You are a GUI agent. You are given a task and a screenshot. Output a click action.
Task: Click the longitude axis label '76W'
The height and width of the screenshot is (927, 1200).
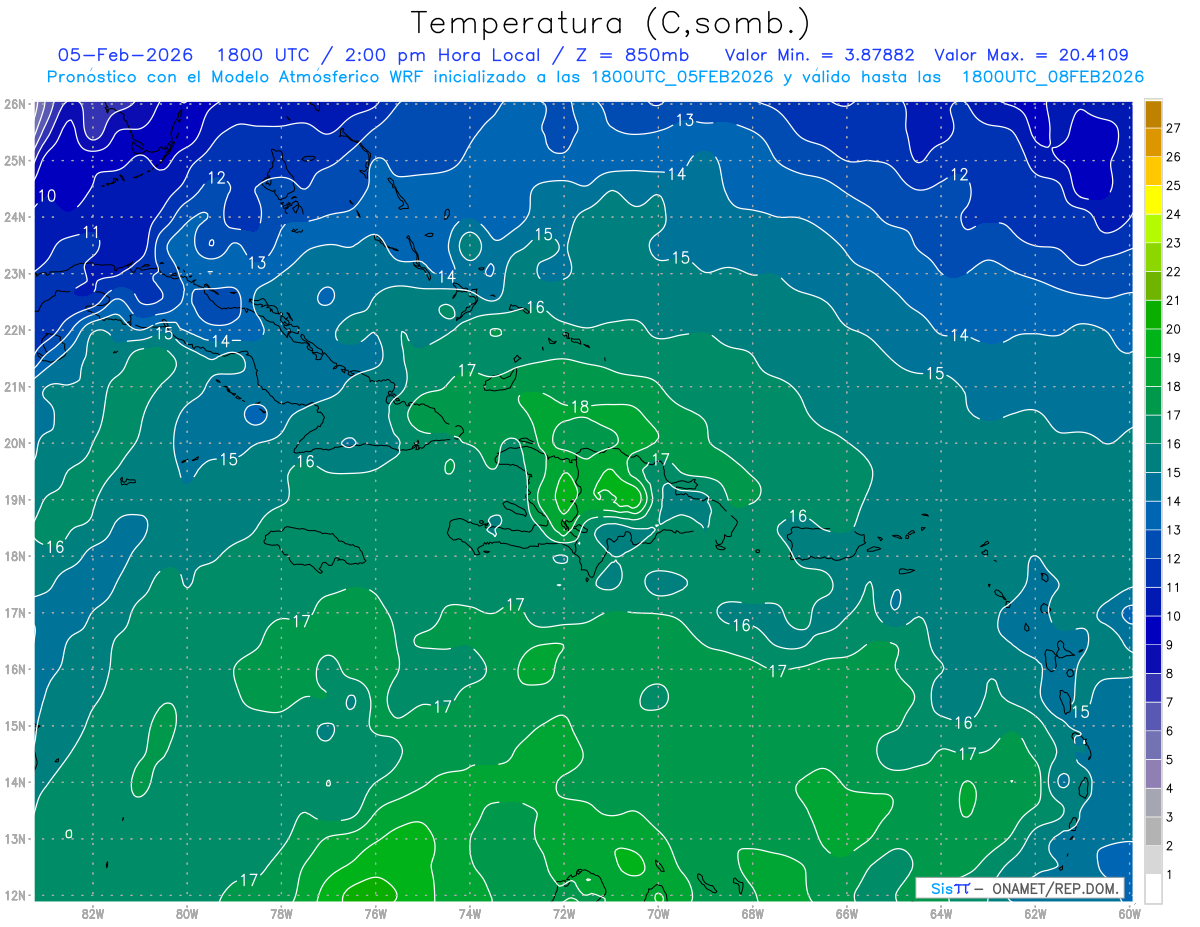click(375, 913)
